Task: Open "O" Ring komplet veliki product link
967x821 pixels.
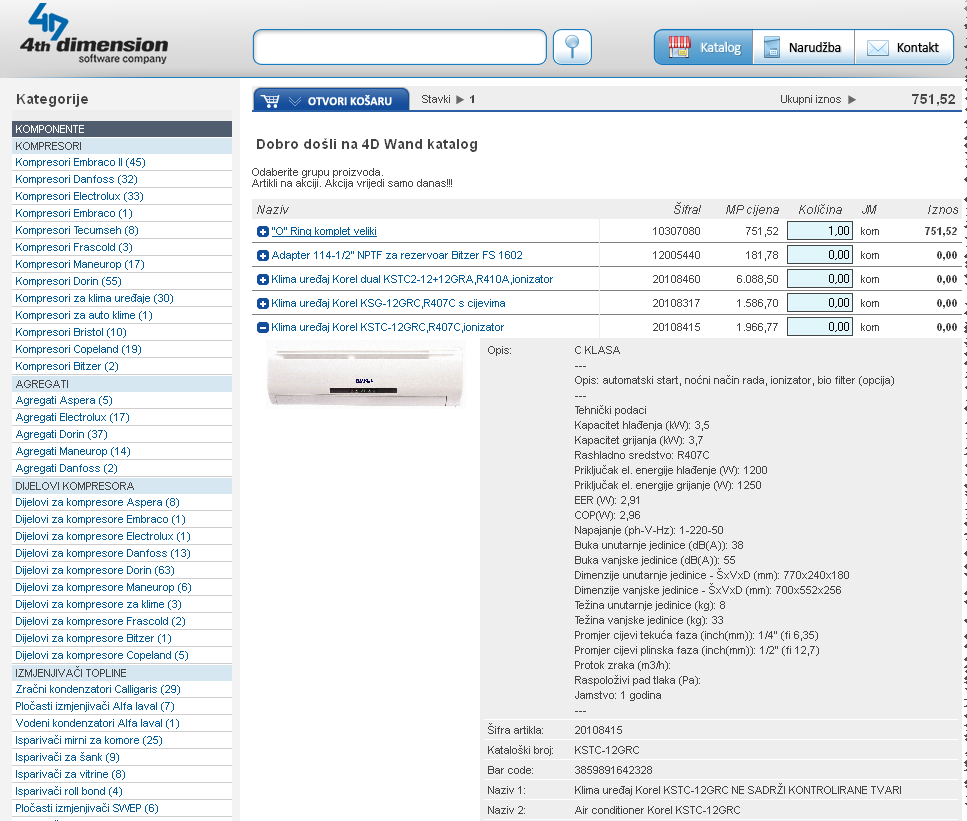Action: point(324,231)
